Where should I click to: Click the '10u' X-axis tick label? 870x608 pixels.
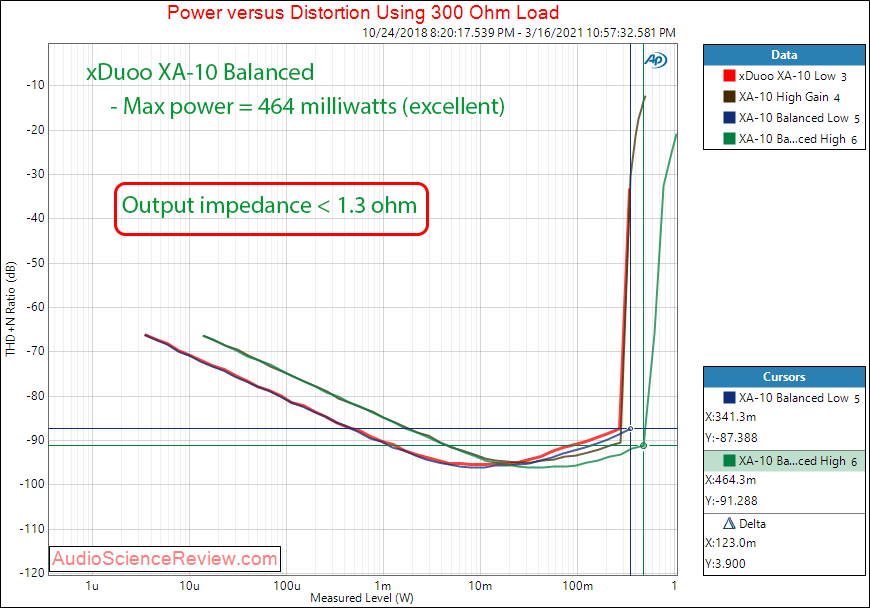(189, 586)
